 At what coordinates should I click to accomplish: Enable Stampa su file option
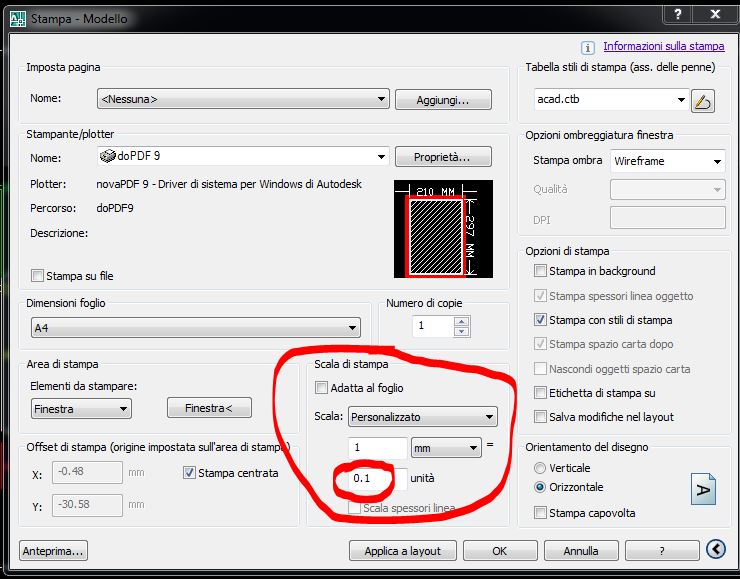[x=38, y=276]
